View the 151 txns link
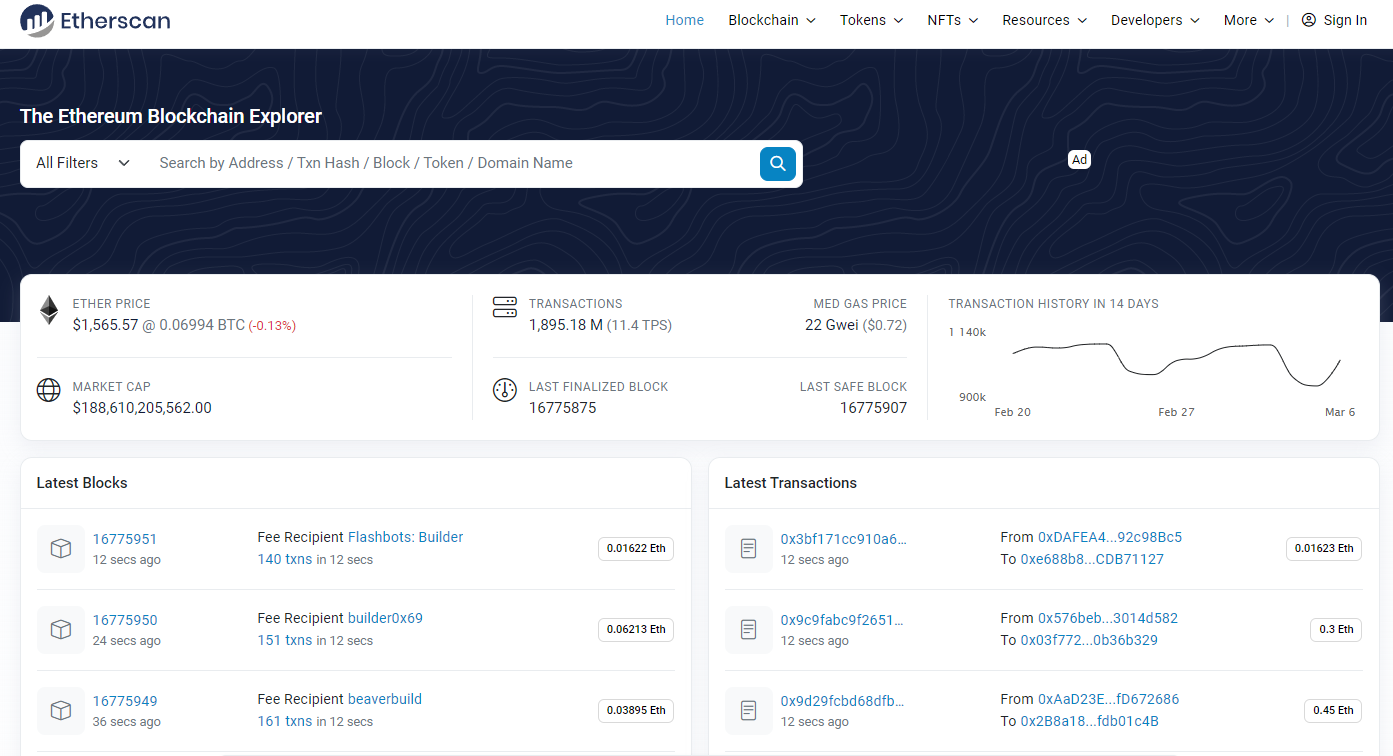The width and height of the screenshot is (1393, 756). (285, 640)
